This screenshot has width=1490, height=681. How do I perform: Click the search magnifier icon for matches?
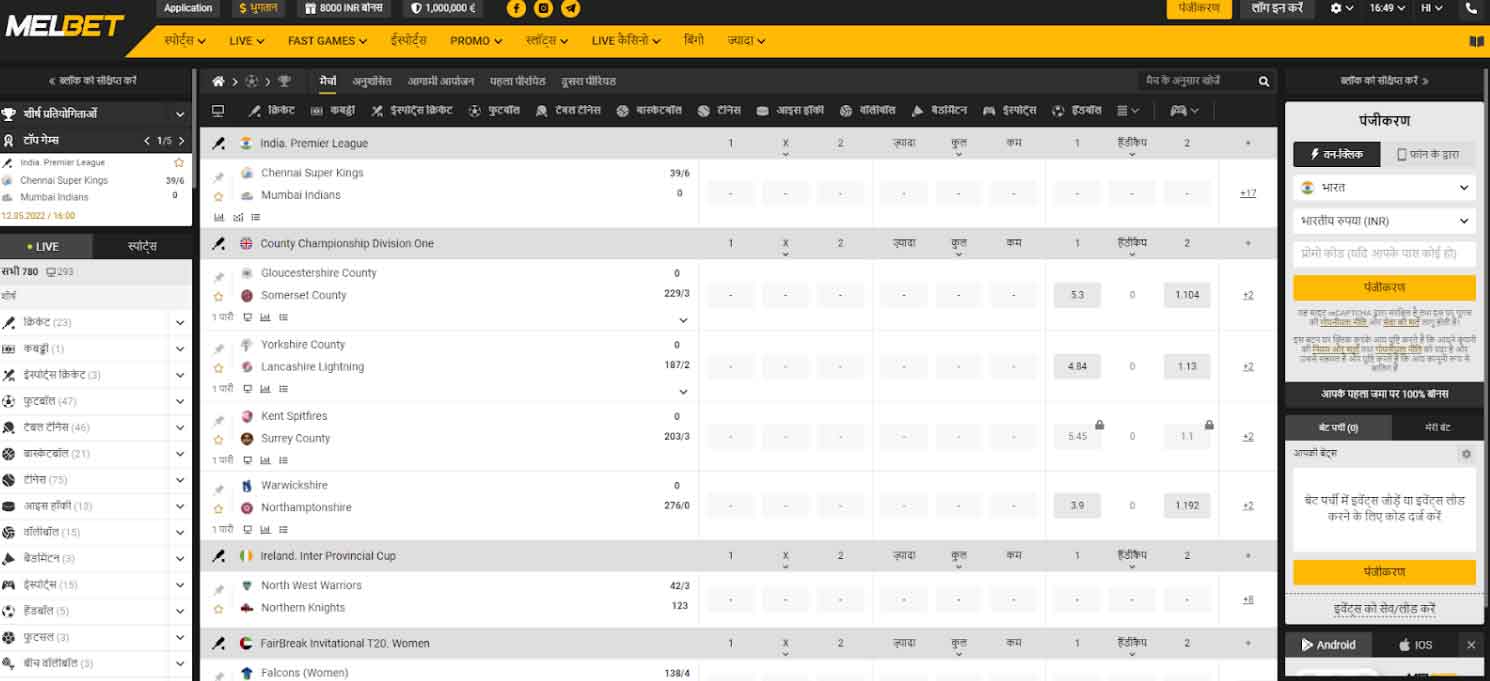[x=1264, y=81]
